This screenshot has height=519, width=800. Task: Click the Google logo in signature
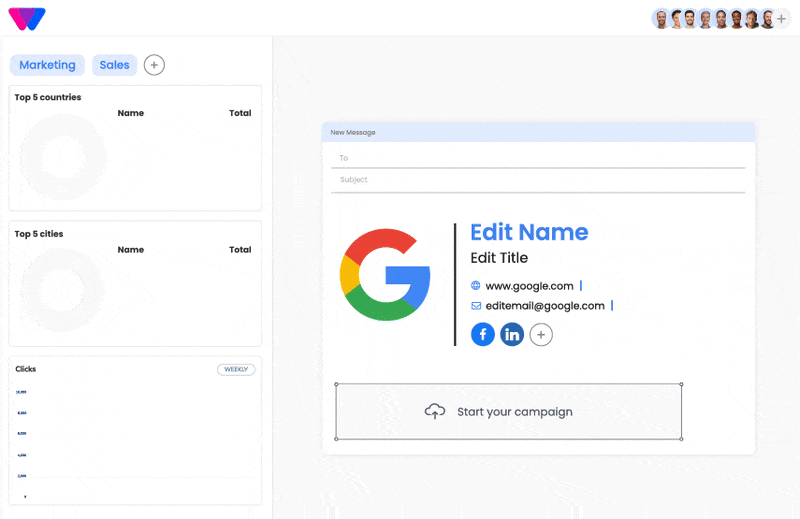[x=385, y=274]
